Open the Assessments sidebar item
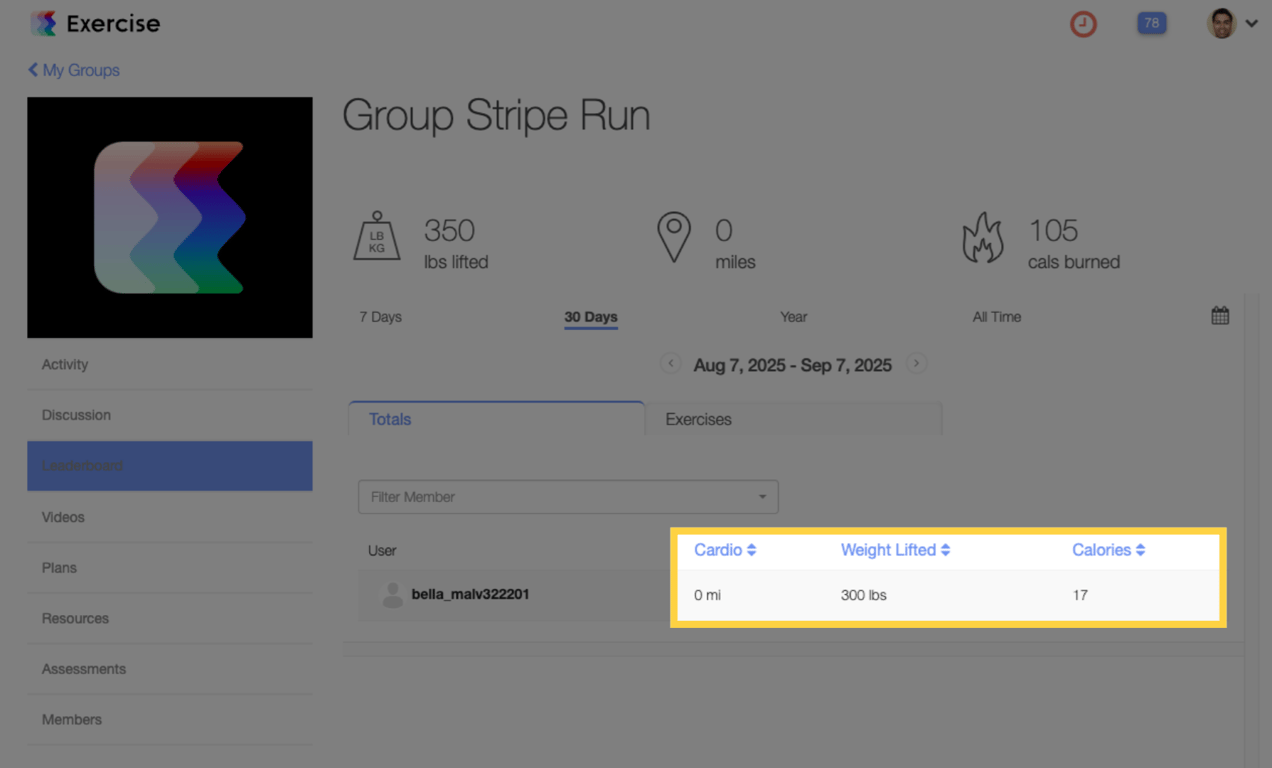This screenshot has width=1272, height=768. point(170,669)
